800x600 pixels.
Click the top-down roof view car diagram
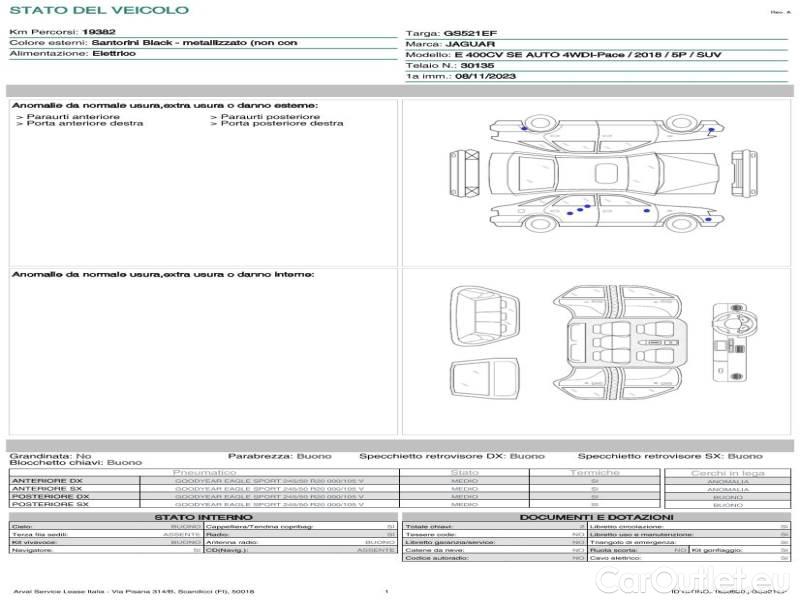coord(604,173)
